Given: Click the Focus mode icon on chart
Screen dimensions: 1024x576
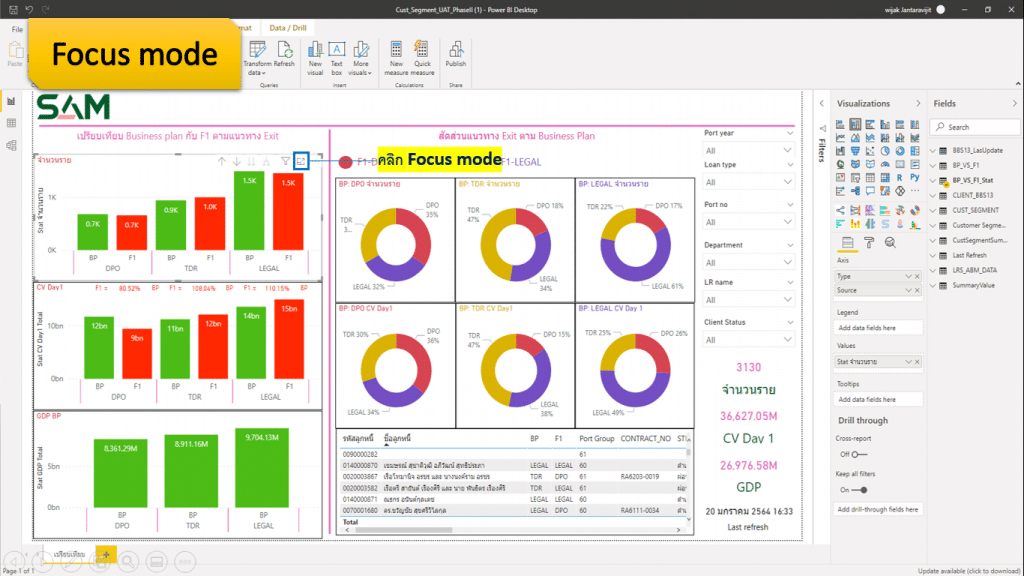Looking at the screenshot, I should (301, 161).
